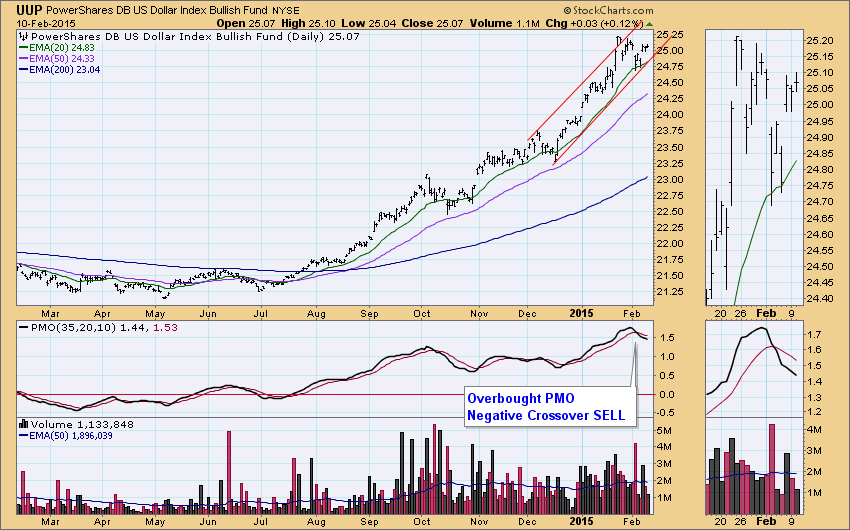
Task: Click the red 1.53 PMO signal value
Action: pos(165,327)
